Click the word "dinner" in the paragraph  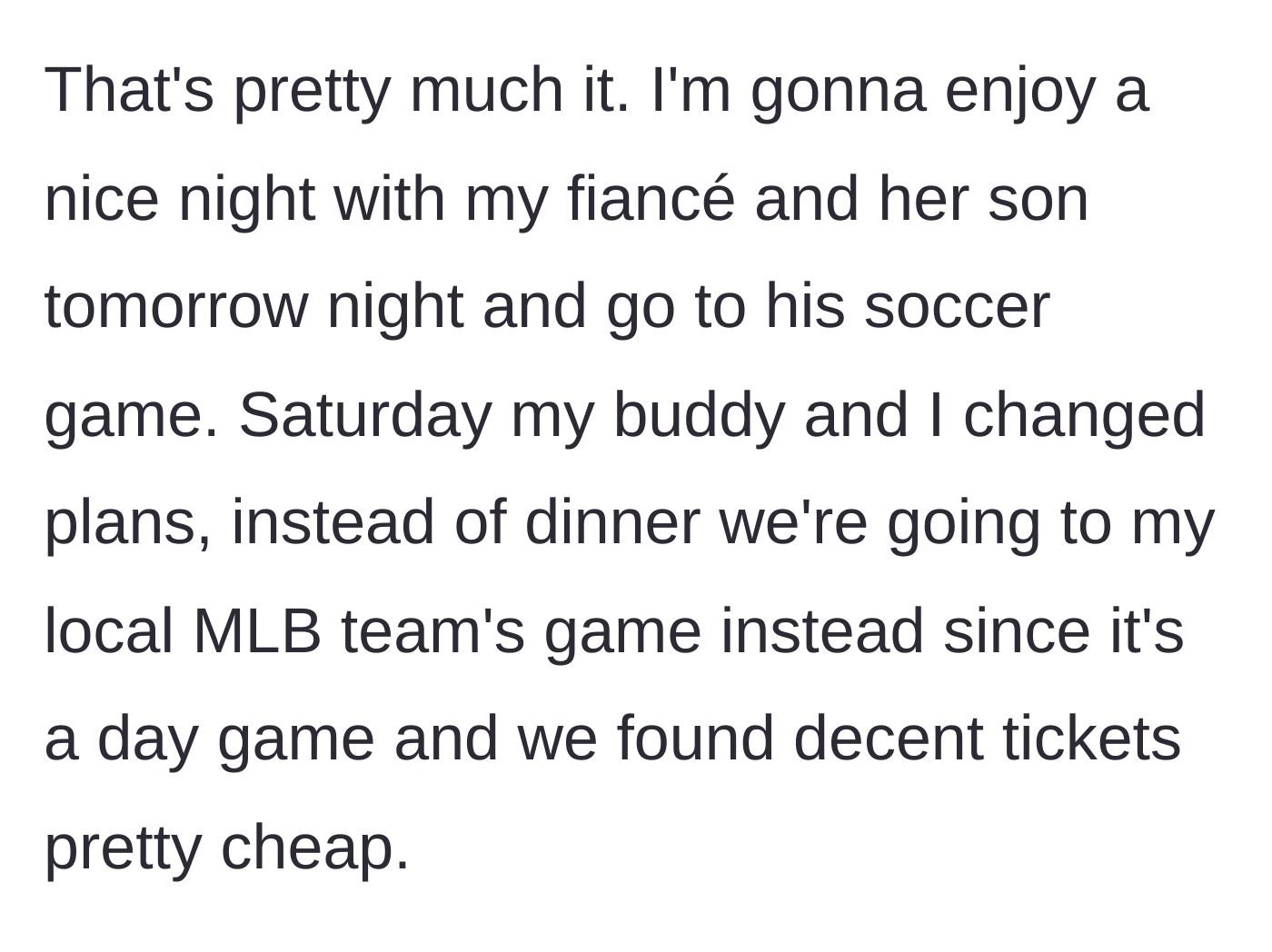pos(612,522)
